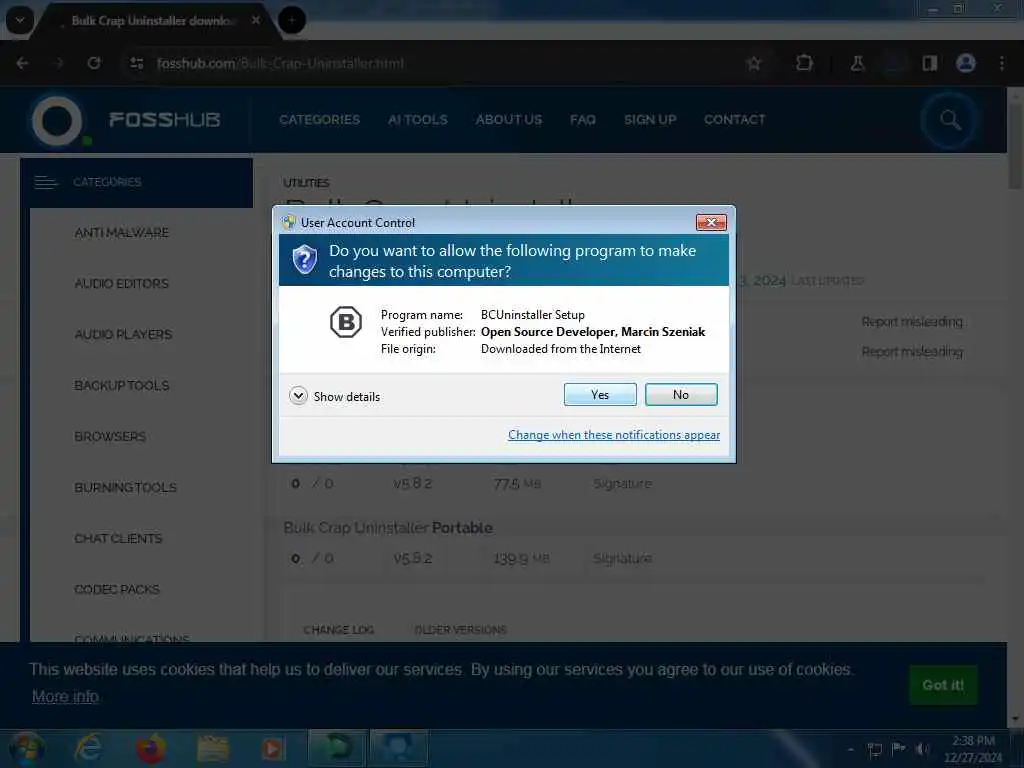The image size is (1024, 768).
Task: Open SIGN UP navigation item
Action: pyautogui.click(x=650, y=120)
